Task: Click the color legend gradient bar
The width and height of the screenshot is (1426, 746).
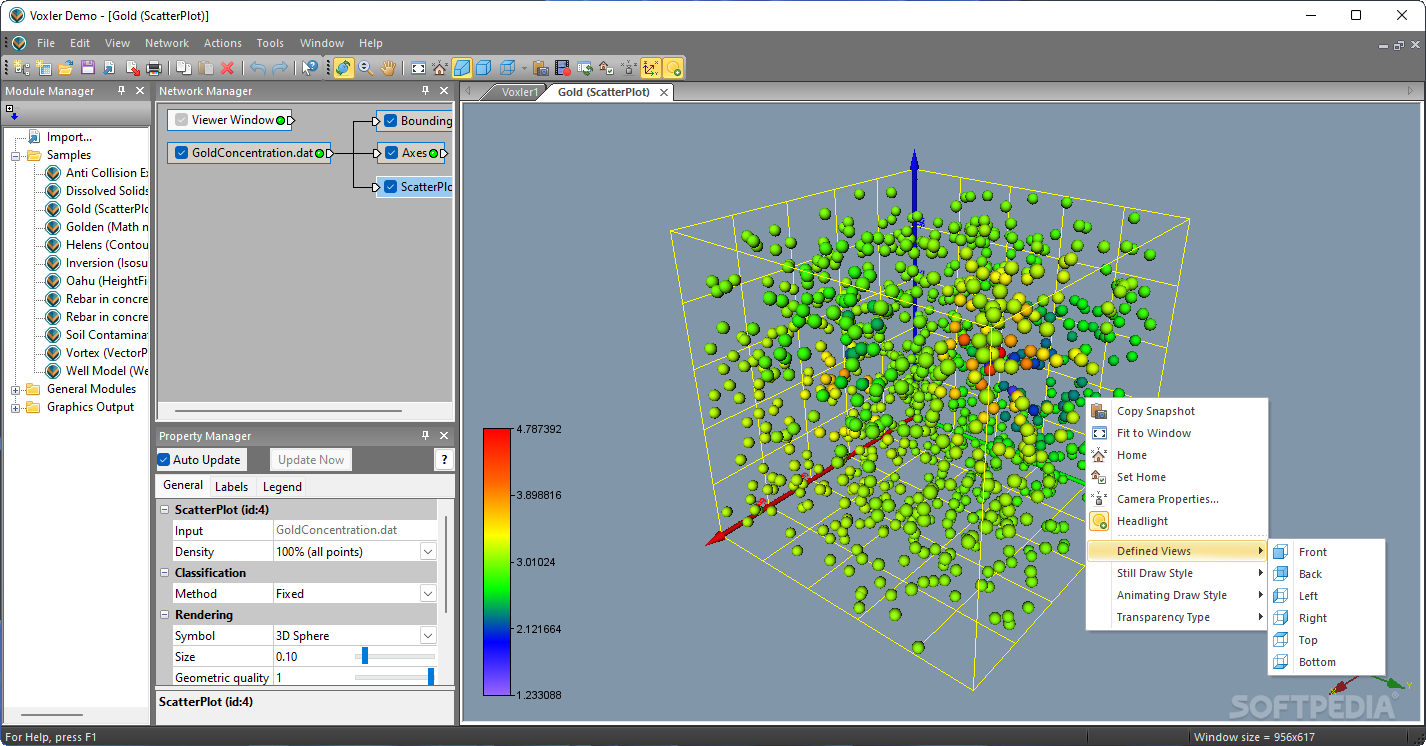Action: pyautogui.click(x=497, y=561)
